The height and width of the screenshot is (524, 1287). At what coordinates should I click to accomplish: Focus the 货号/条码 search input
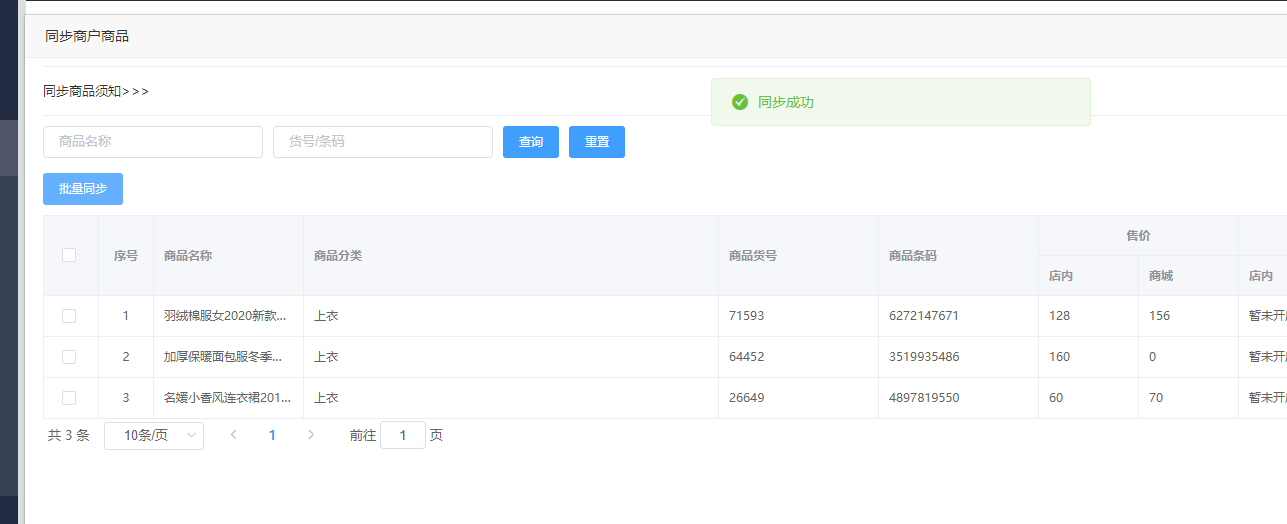383,142
